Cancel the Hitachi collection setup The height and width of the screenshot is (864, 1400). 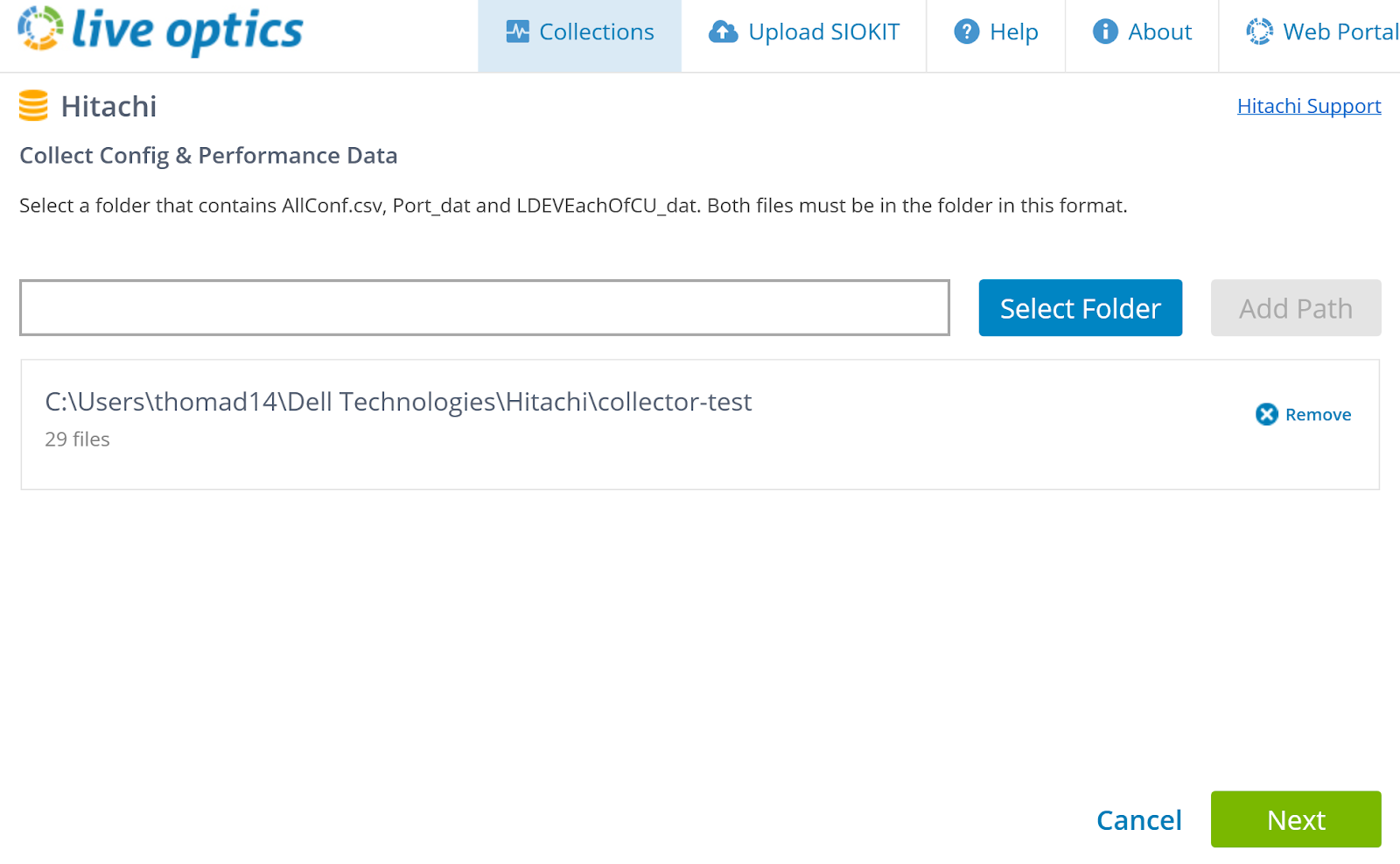pyautogui.click(x=1138, y=820)
